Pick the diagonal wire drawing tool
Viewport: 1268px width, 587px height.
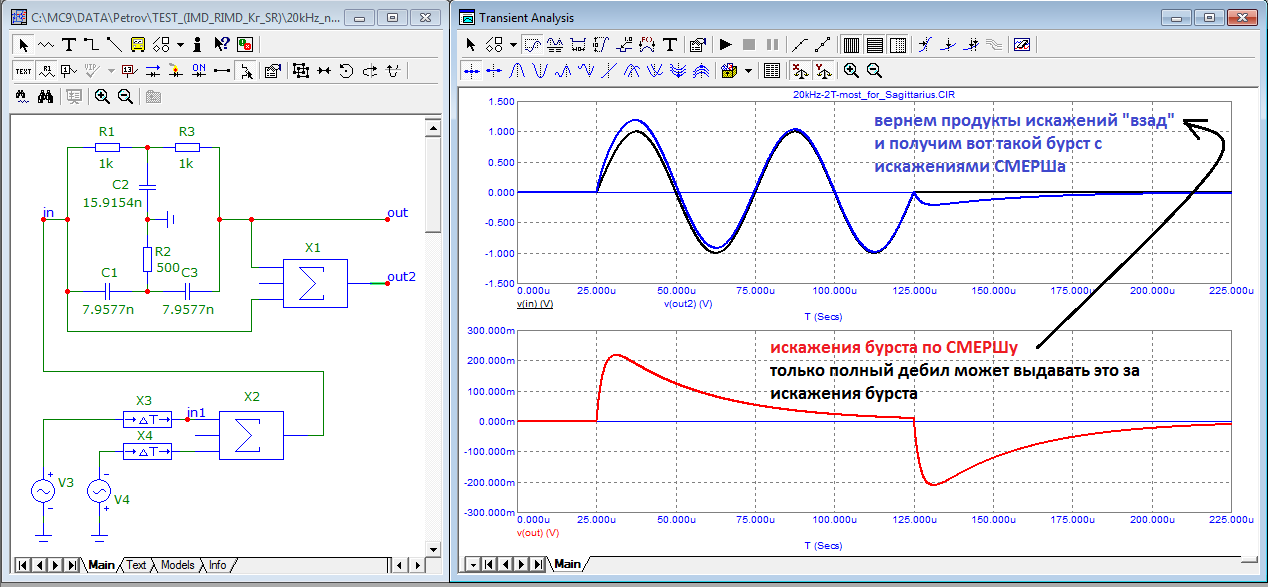[113, 44]
